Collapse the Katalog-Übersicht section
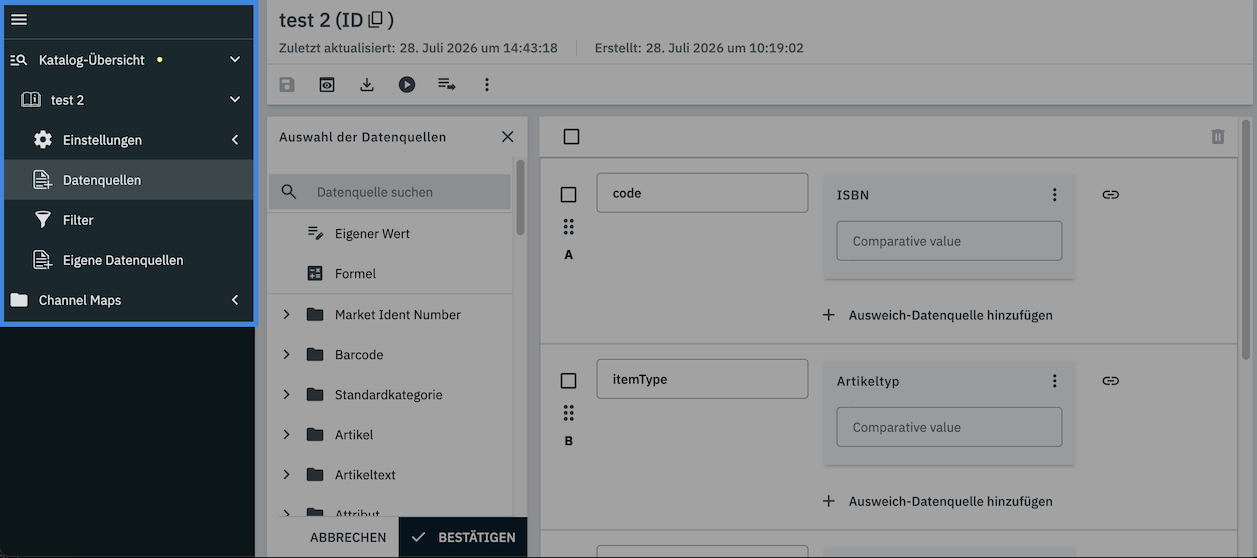Screen dimensions: 1257x558 click(235, 60)
